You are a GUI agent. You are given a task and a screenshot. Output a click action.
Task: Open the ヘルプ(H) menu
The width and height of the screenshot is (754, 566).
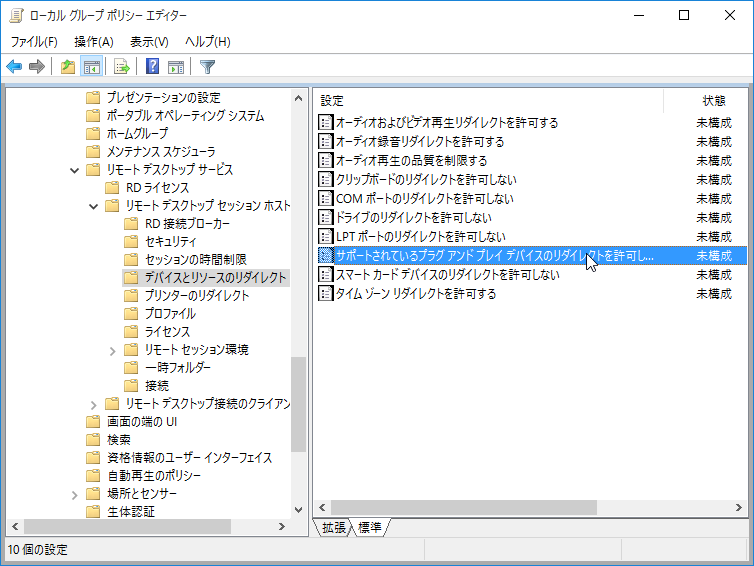coord(208,42)
